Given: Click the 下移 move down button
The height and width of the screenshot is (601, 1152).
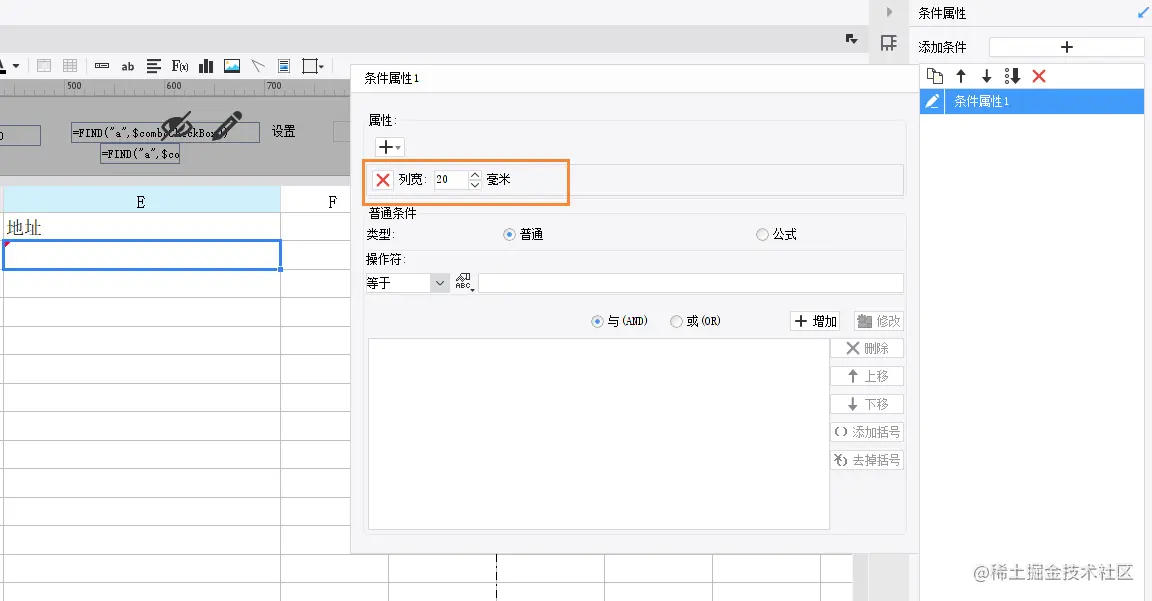Looking at the screenshot, I should pyautogui.click(x=867, y=404).
